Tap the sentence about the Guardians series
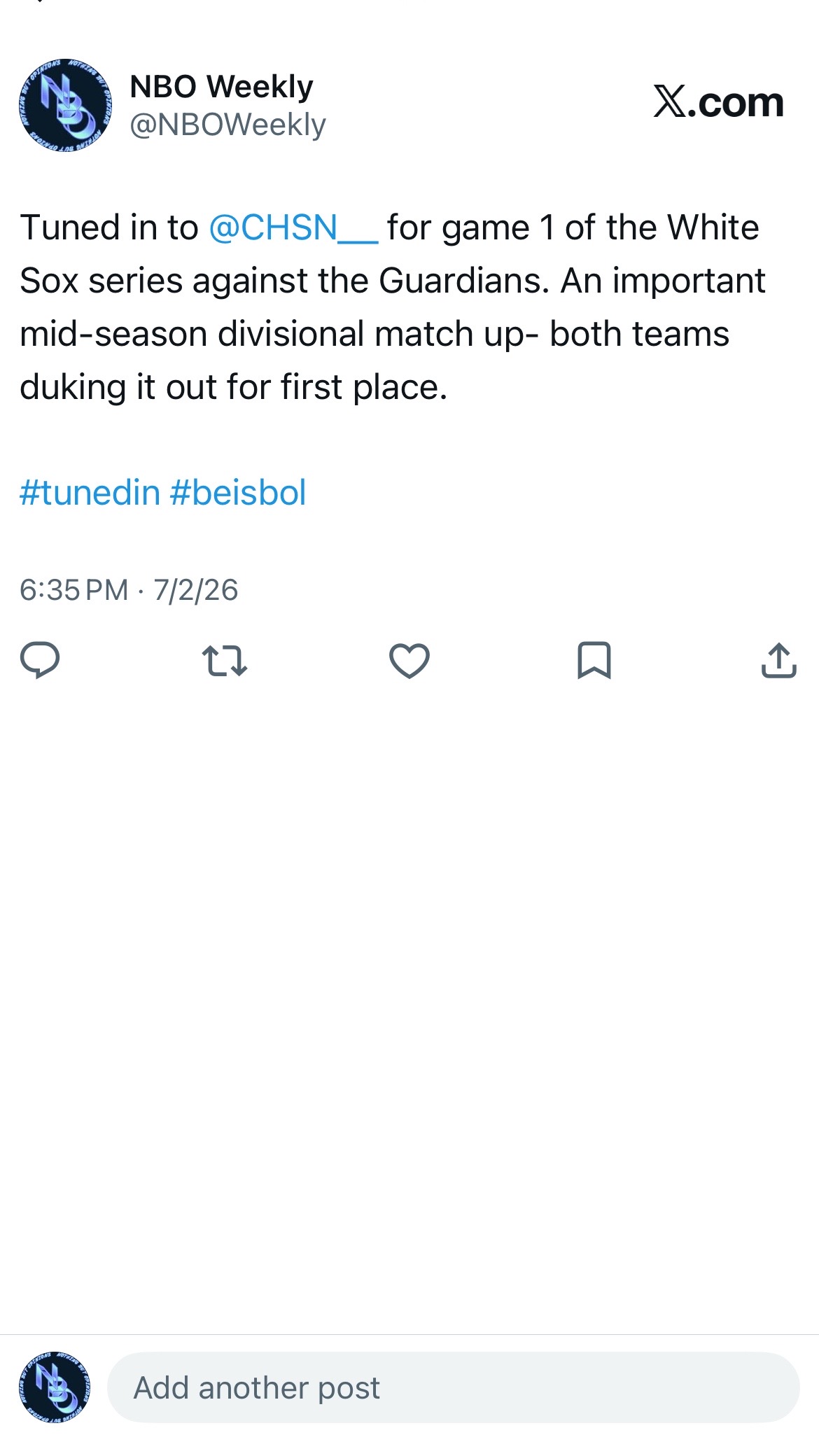819x1456 pixels. point(391,254)
